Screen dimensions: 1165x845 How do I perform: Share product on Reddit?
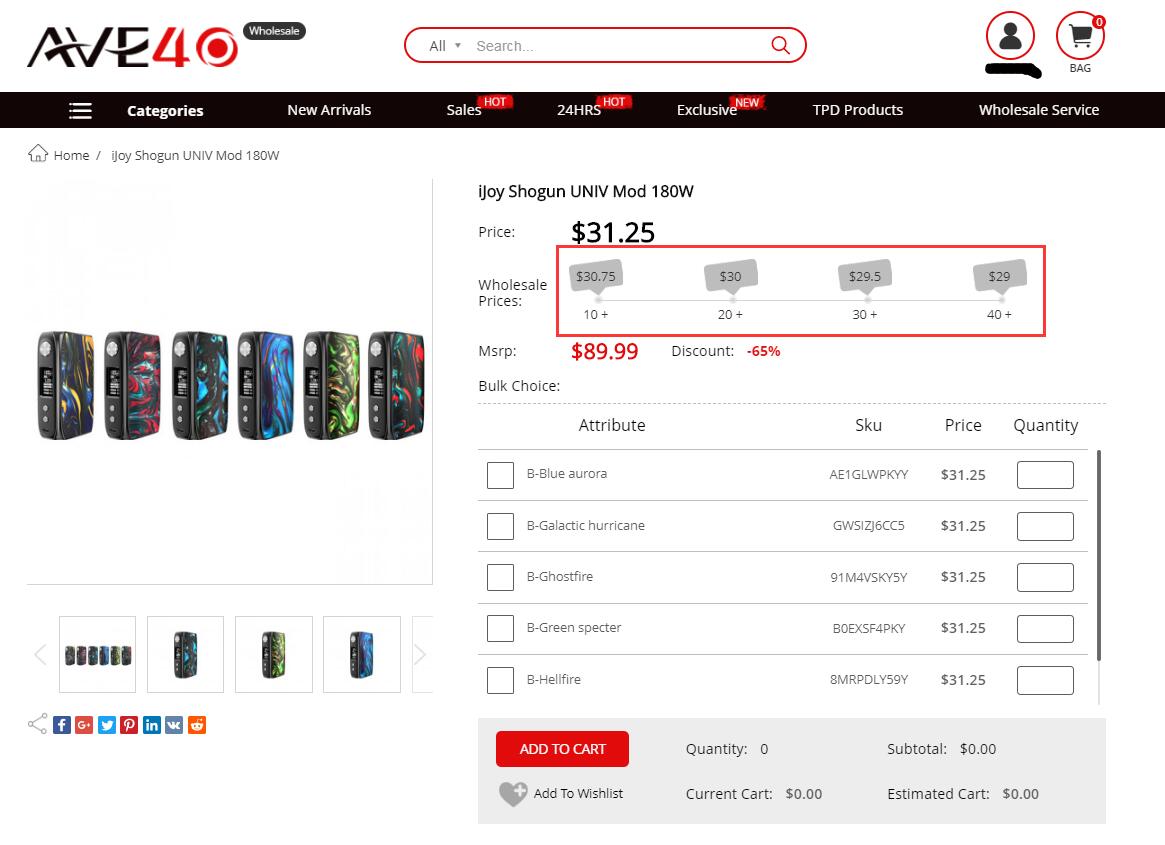[x=197, y=725]
